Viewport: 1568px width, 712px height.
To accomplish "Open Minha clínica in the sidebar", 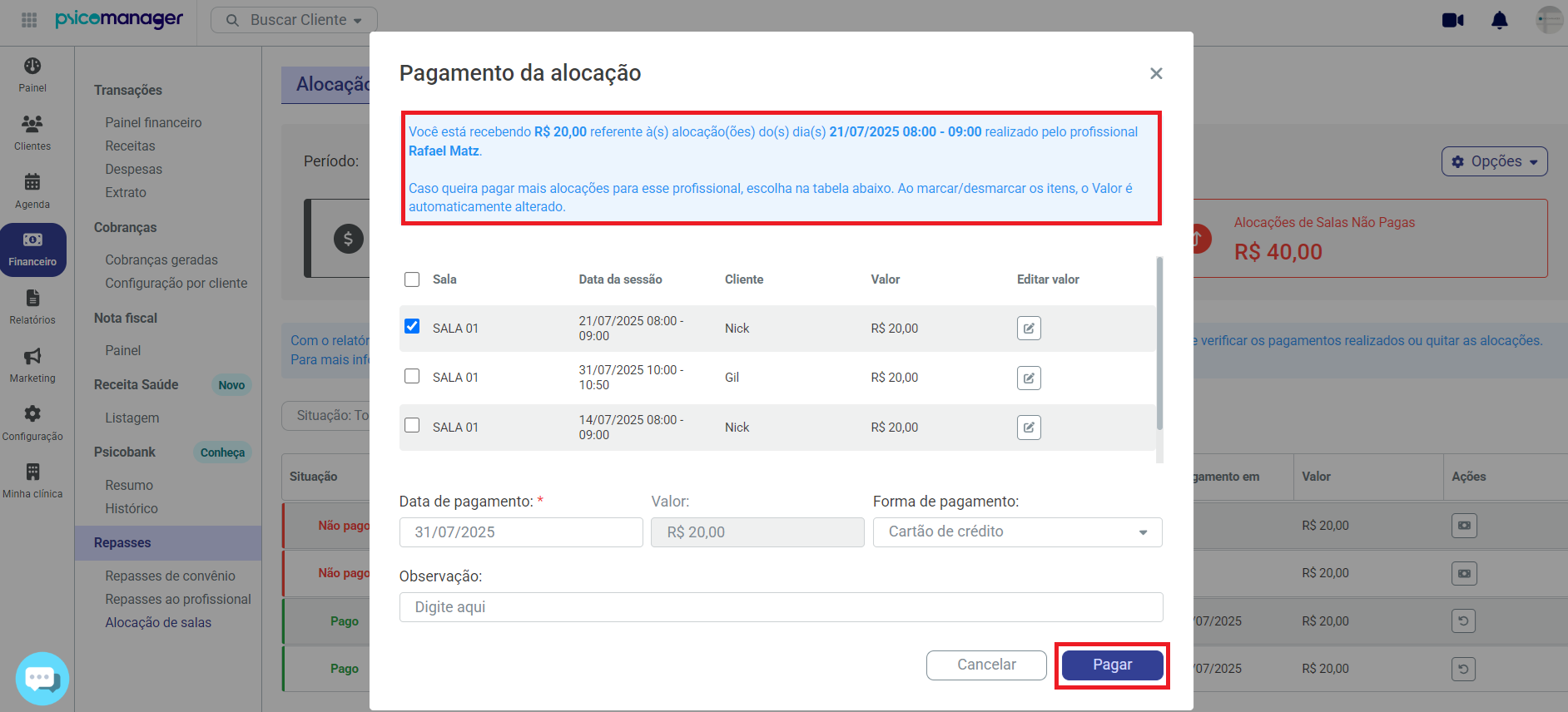I will click(32, 481).
